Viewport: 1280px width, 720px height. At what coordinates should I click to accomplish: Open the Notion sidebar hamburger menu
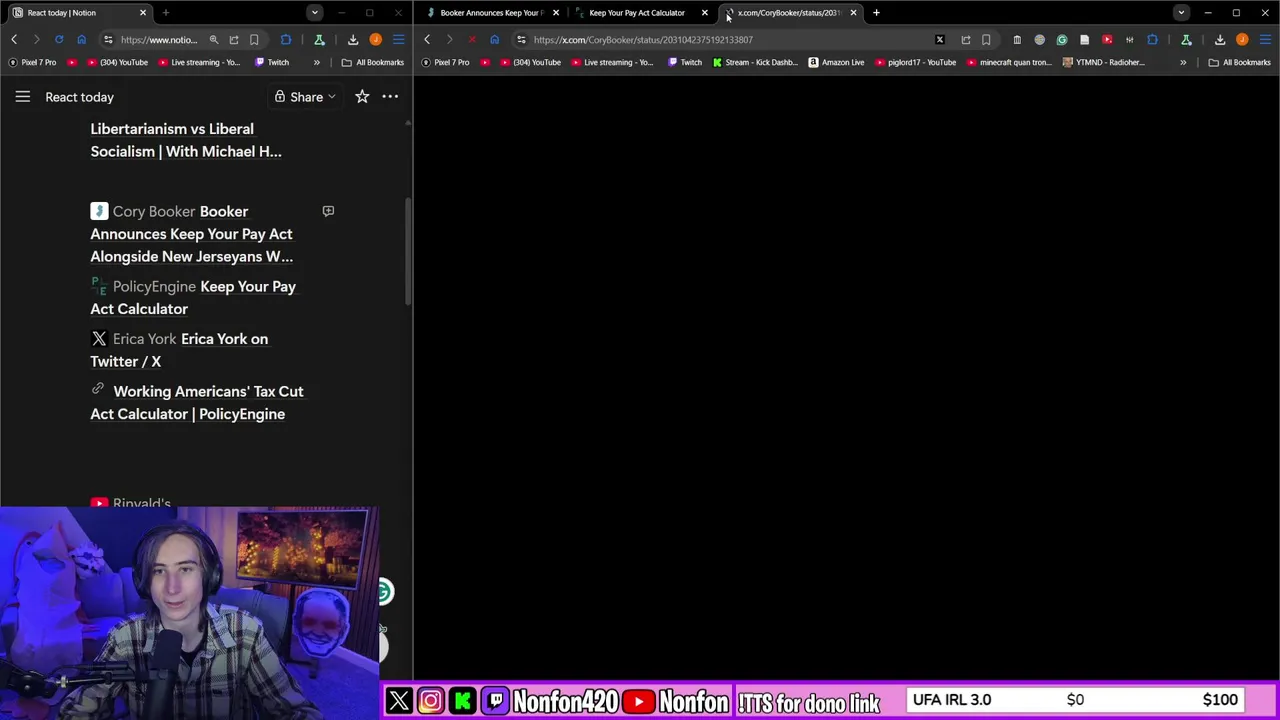22,97
